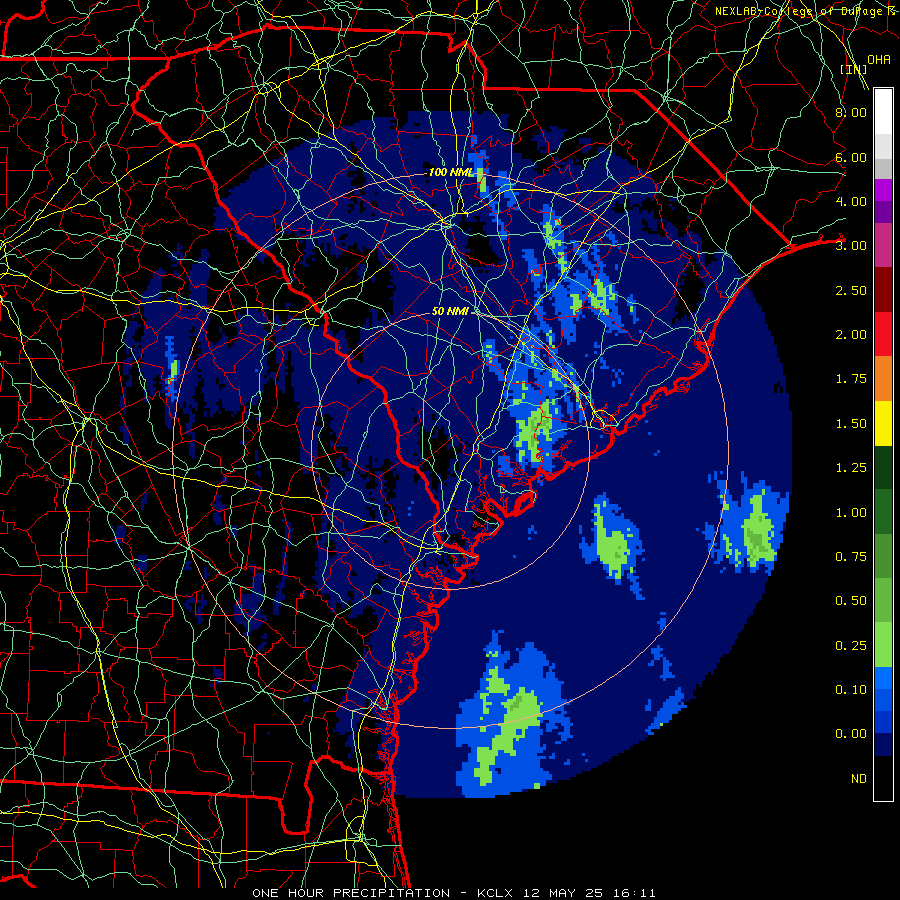The height and width of the screenshot is (900, 900).
Task: Click the 0.00 legend value
Action: (851, 734)
